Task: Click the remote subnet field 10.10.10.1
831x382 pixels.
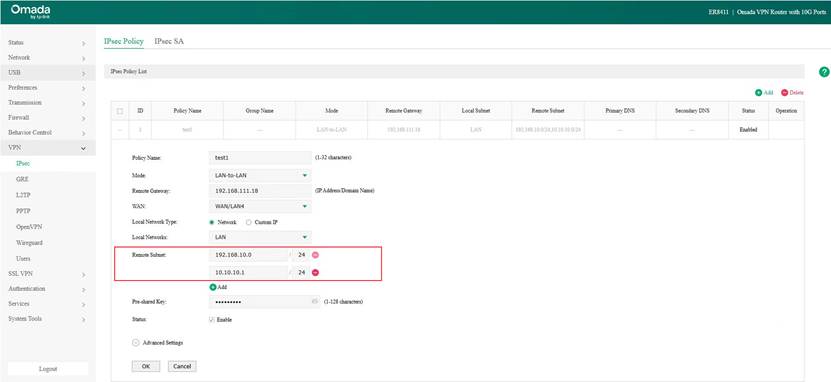Action: 249,272
